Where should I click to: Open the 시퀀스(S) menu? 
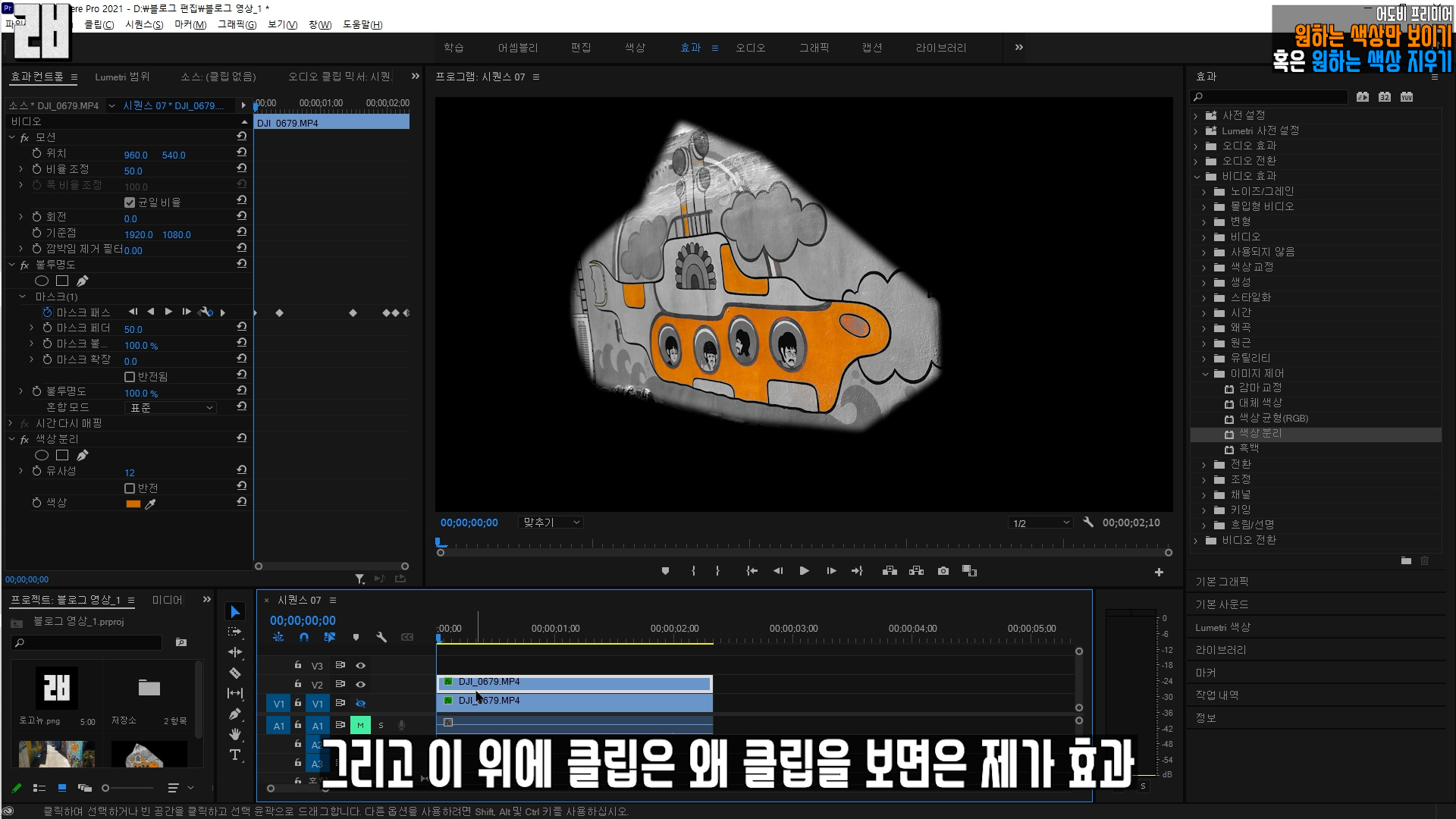144,24
